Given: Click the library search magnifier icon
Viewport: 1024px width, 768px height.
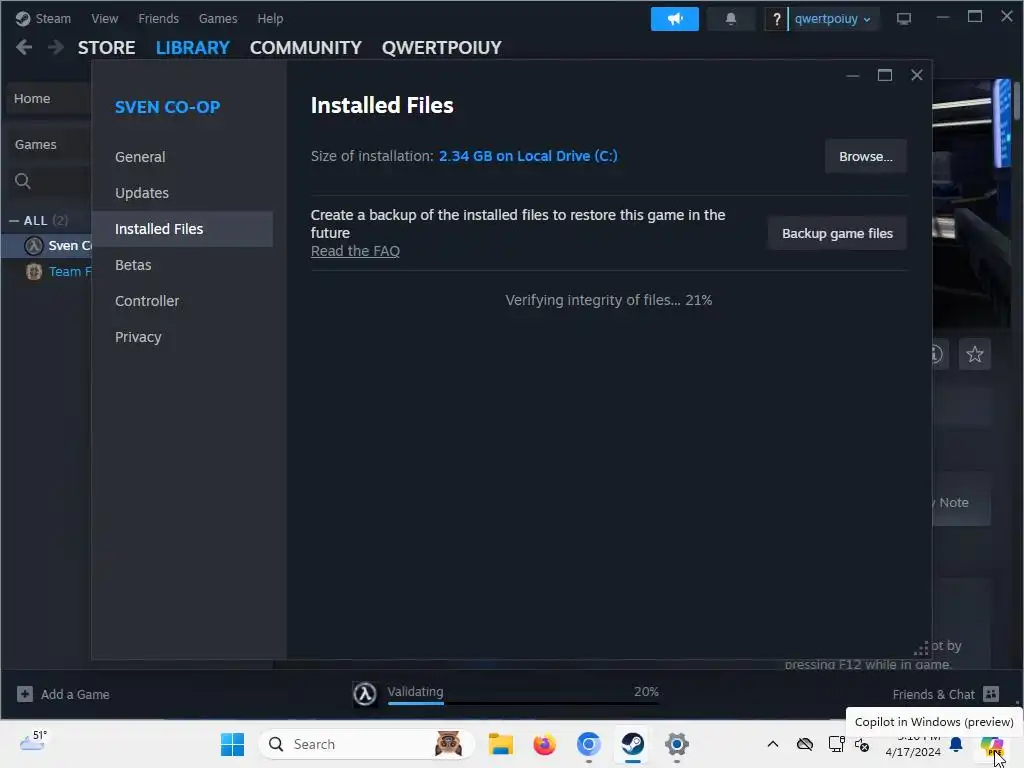Looking at the screenshot, I should 23,181.
